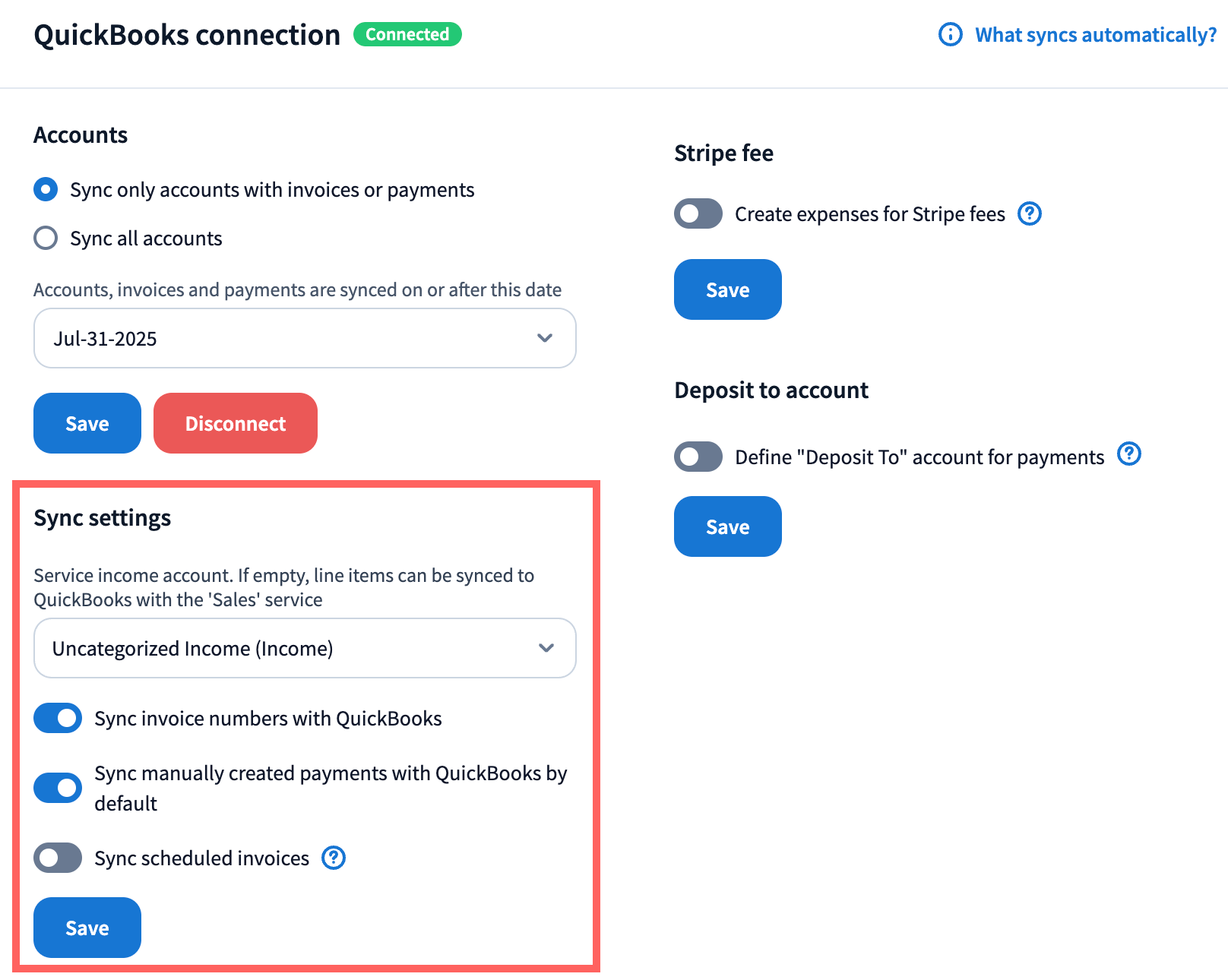Save the Stripe fee setting
Image resolution: width=1228 pixels, height=980 pixels.
tap(727, 289)
